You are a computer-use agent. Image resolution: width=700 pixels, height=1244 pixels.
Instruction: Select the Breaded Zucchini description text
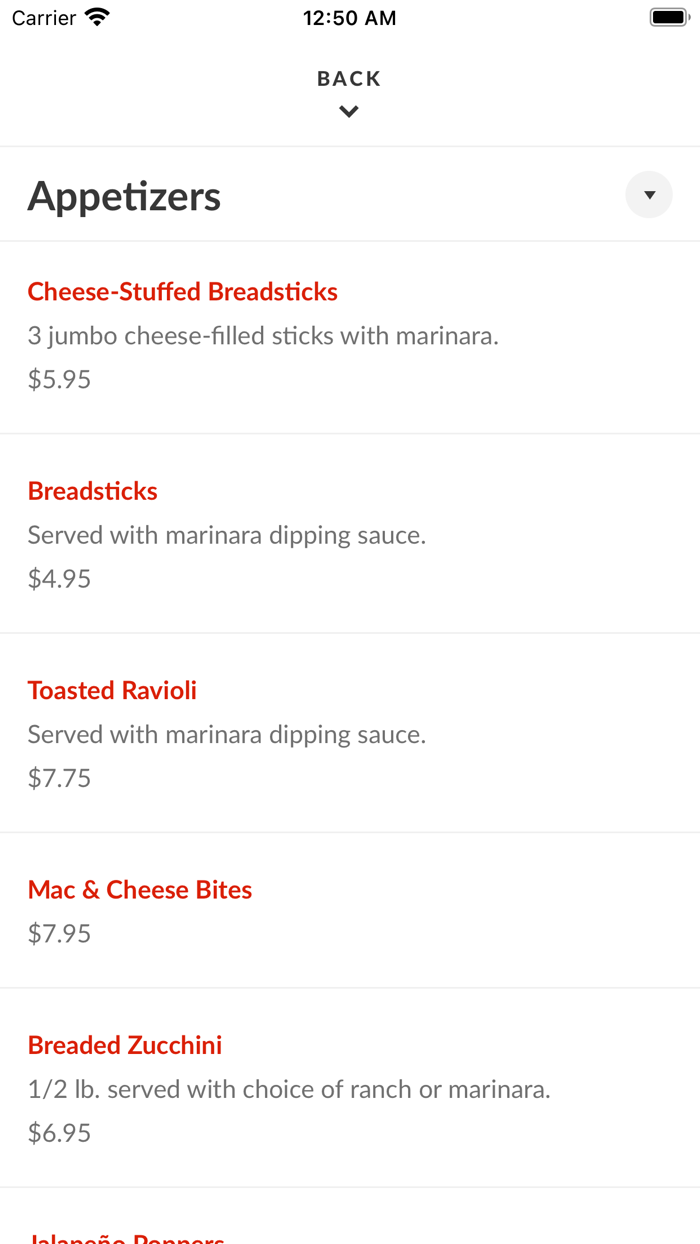pyautogui.click(x=288, y=1088)
